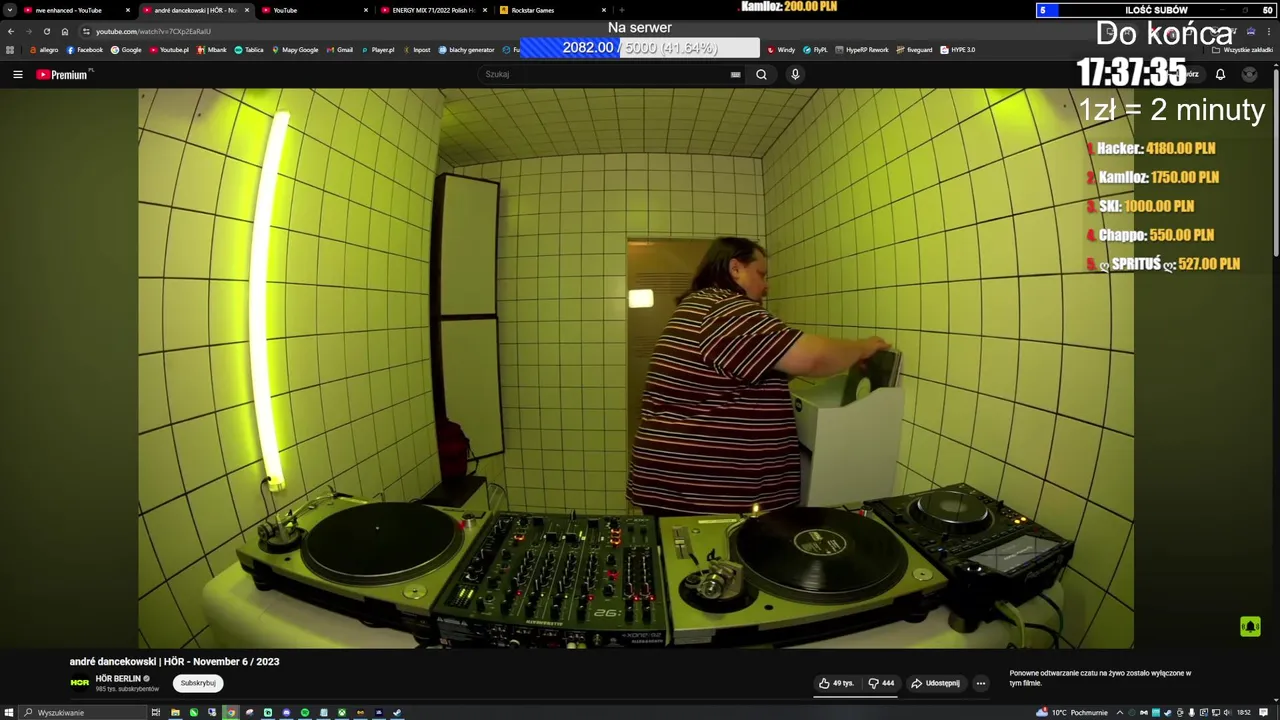Click the Wyszukiwanie taskbar search box
The height and width of the screenshot is (720, 1280).
[x=82, y=713]
